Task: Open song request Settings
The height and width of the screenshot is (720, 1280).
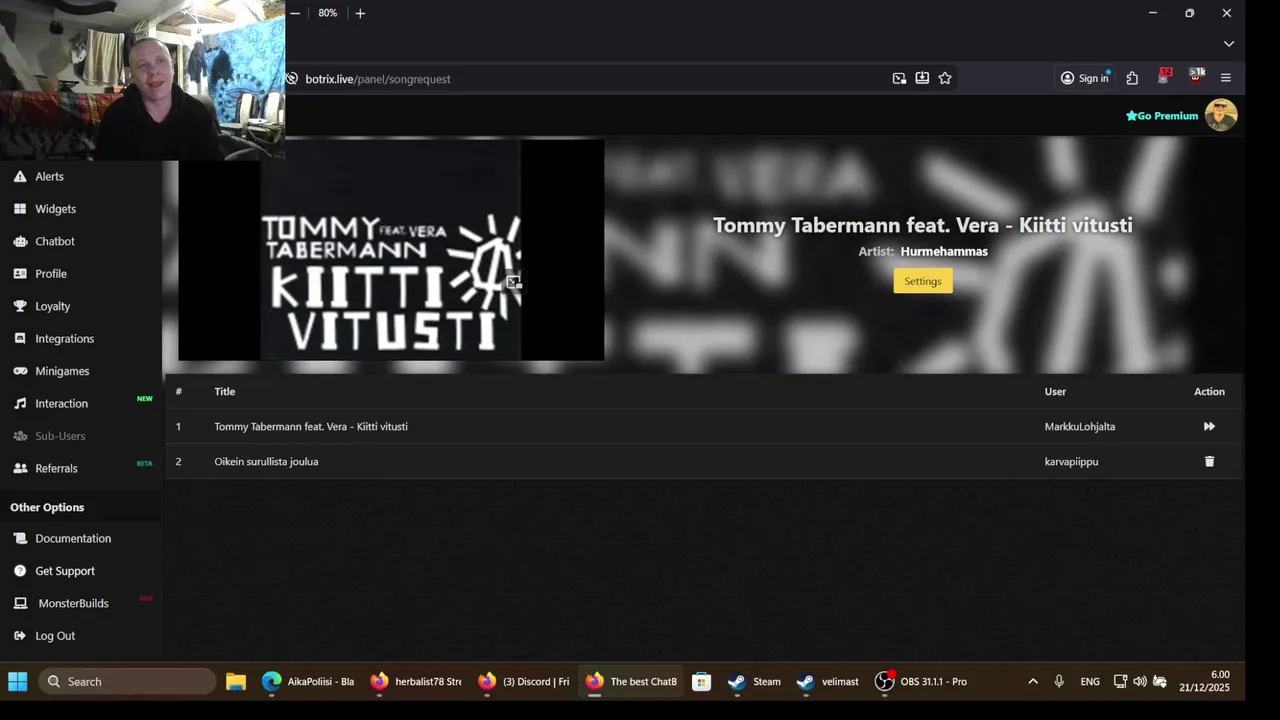Action: click(923, 281)
